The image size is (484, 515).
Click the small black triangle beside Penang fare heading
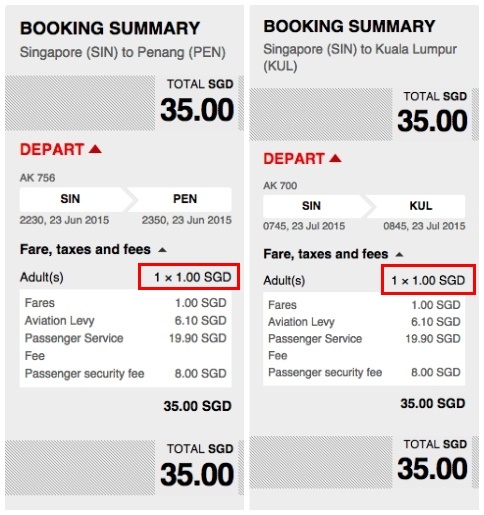point(162,250)
